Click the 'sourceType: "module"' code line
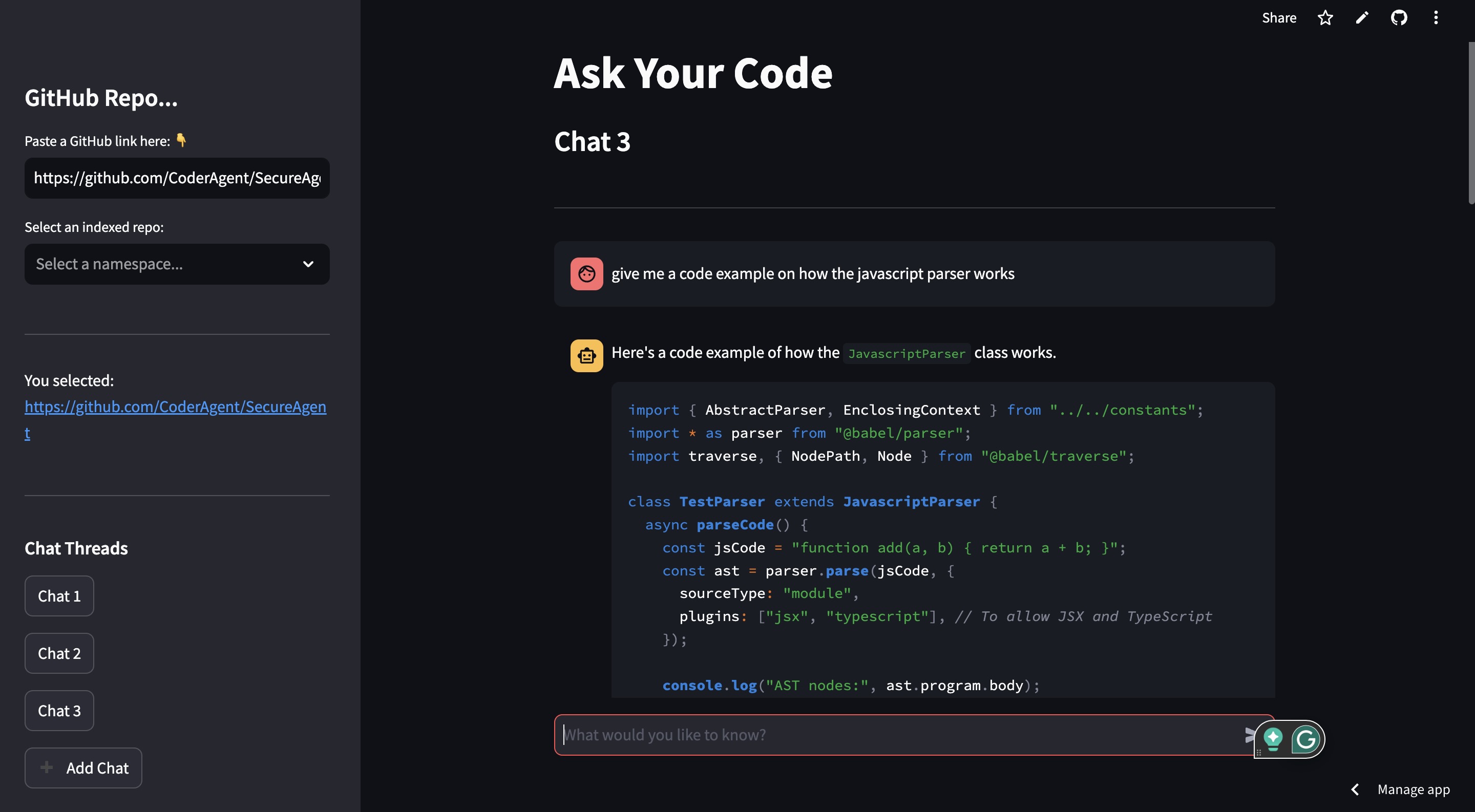This screenshot has height=812, width=1475. [769, 593]
